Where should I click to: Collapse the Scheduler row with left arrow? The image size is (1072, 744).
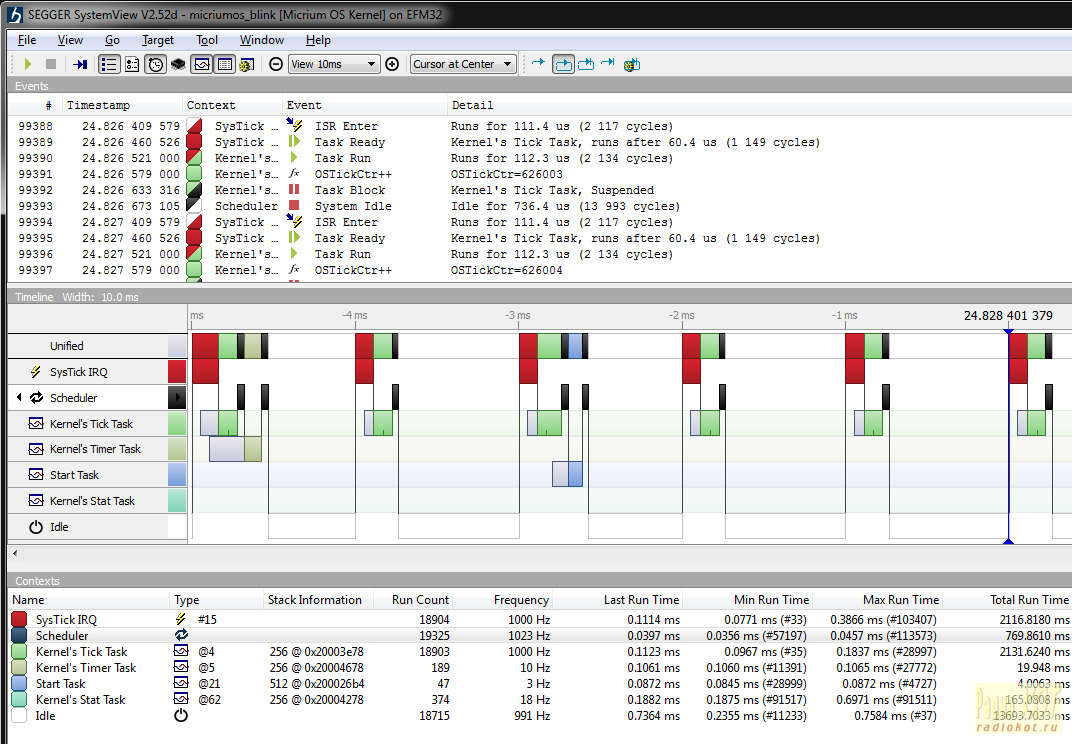click(19, 397)
